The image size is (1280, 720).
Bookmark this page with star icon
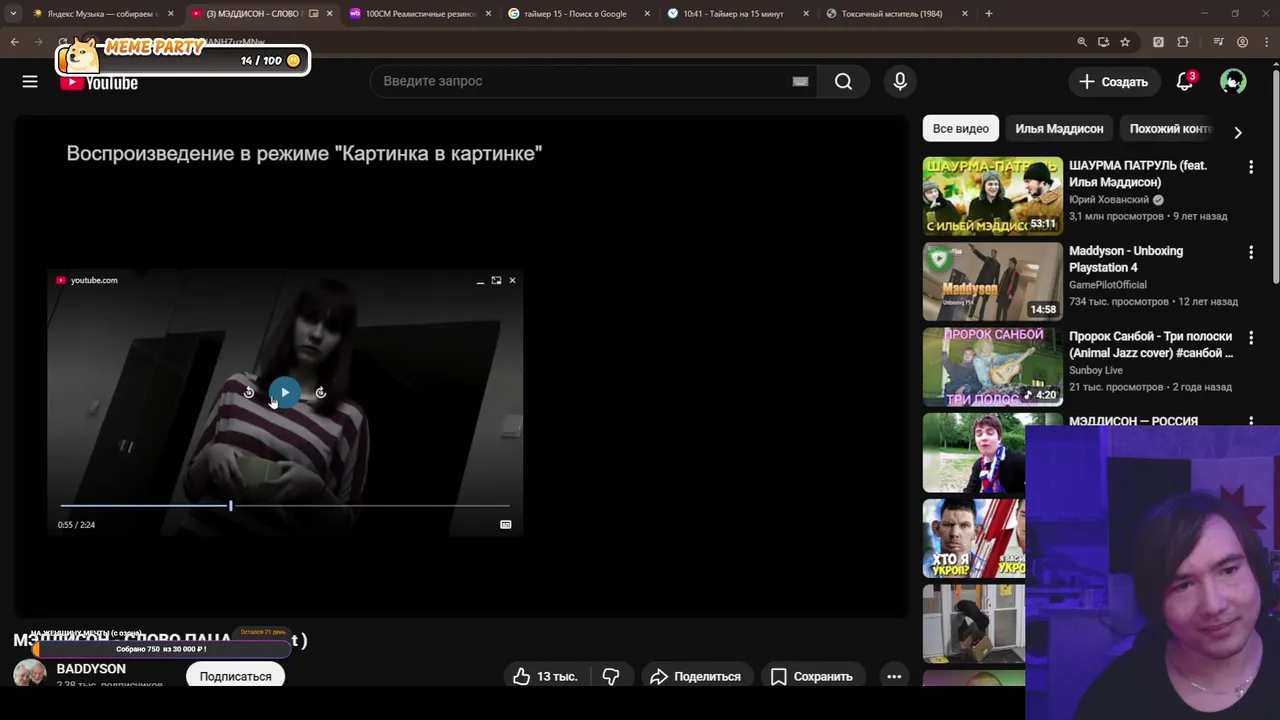[x=1125, y=42]
